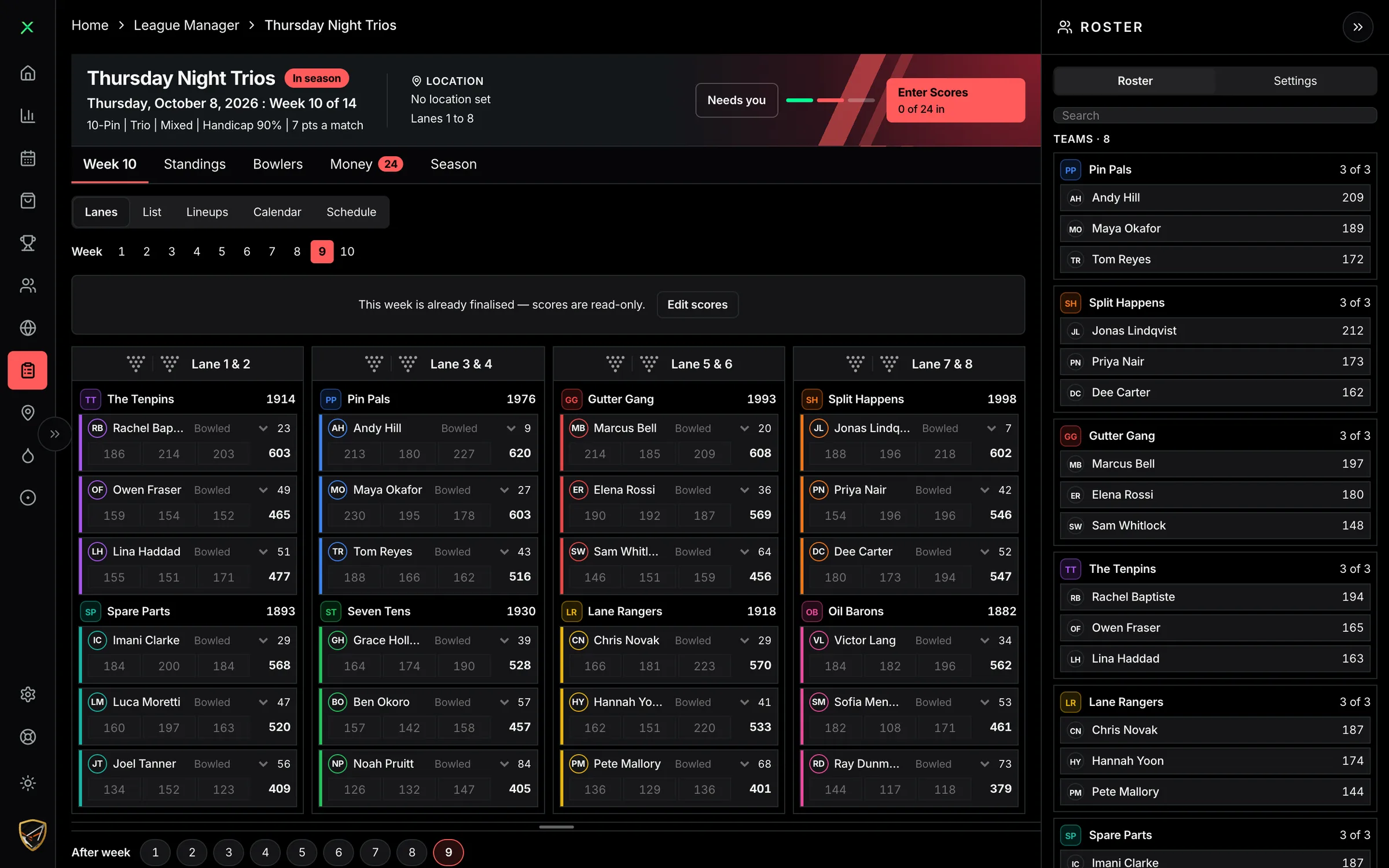
Task: Click the Needs you button
Action: click(736, 100)
